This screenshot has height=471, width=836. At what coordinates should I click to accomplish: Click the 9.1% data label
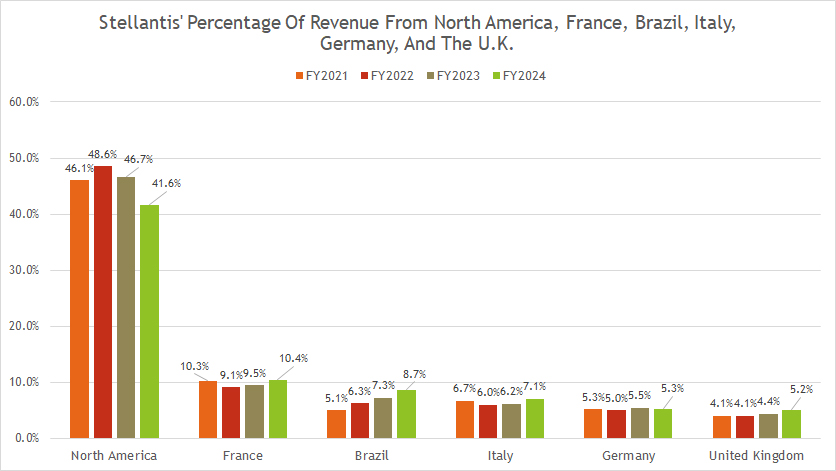[231, 376]
